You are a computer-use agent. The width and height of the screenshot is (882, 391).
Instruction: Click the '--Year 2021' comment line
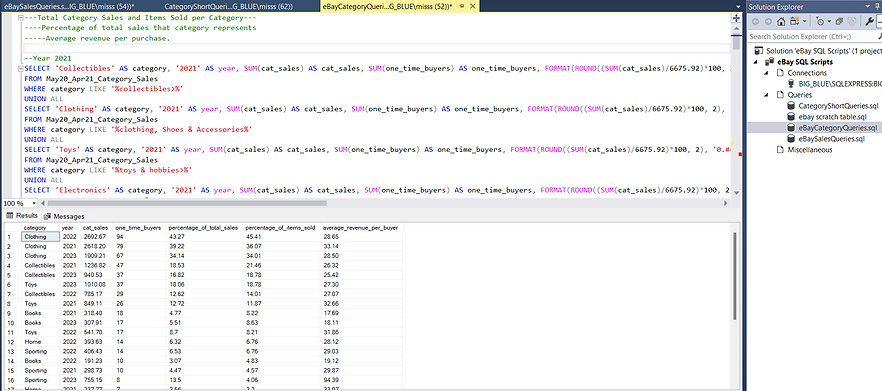point(48,58)
